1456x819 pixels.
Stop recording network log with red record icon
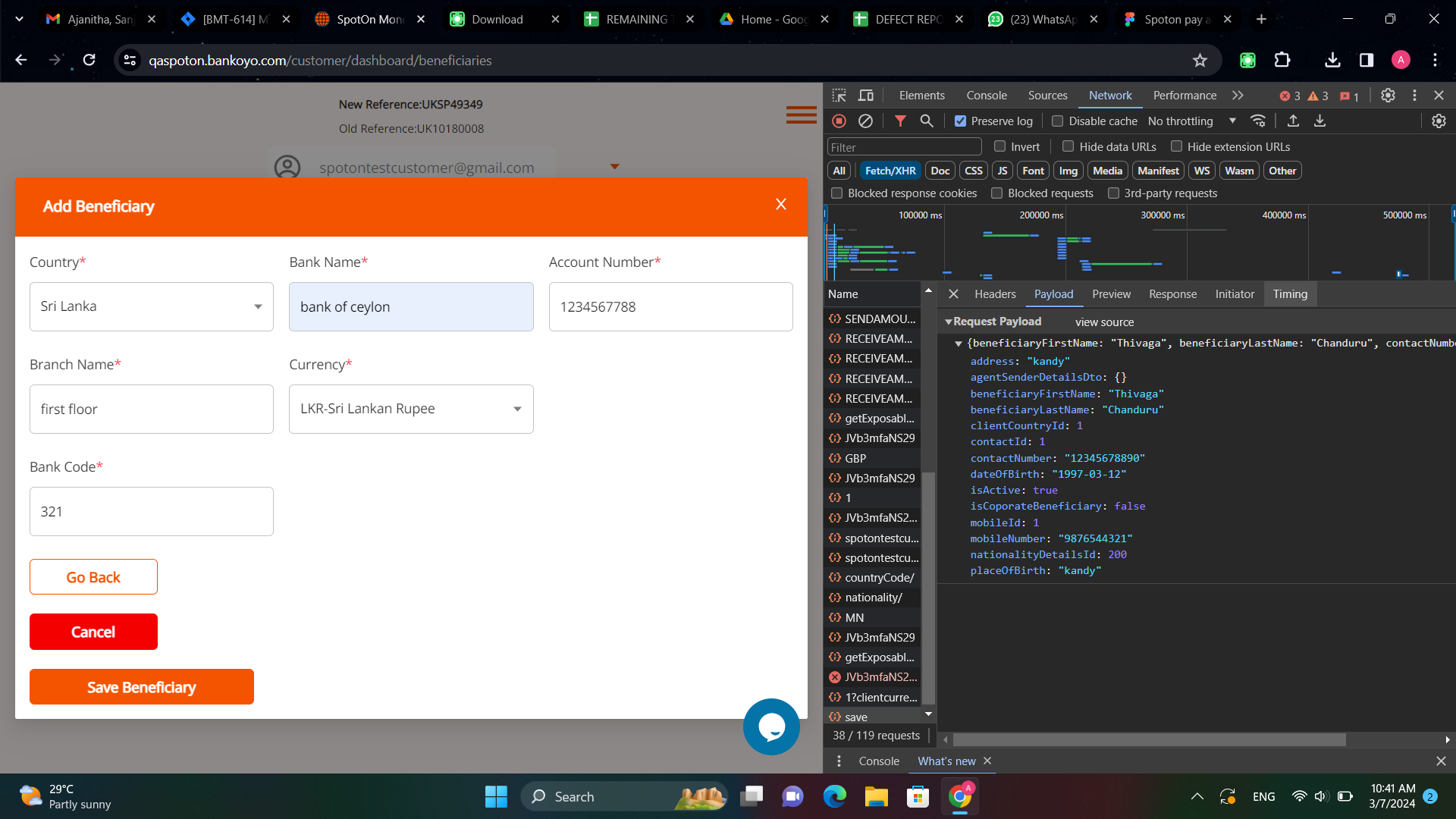(x=839, y=121)
